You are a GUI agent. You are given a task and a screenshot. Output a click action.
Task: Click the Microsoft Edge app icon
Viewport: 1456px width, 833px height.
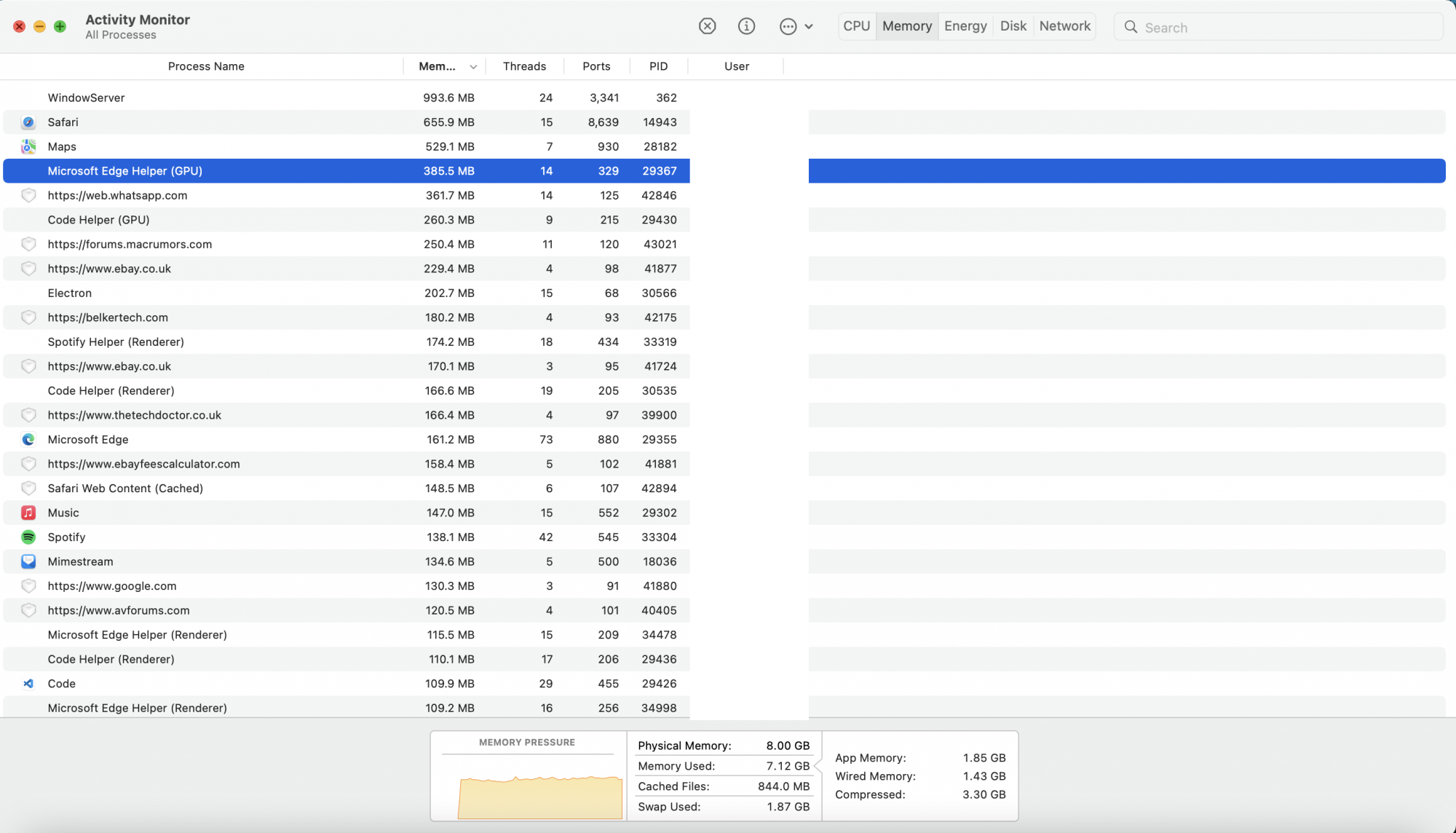28,440
